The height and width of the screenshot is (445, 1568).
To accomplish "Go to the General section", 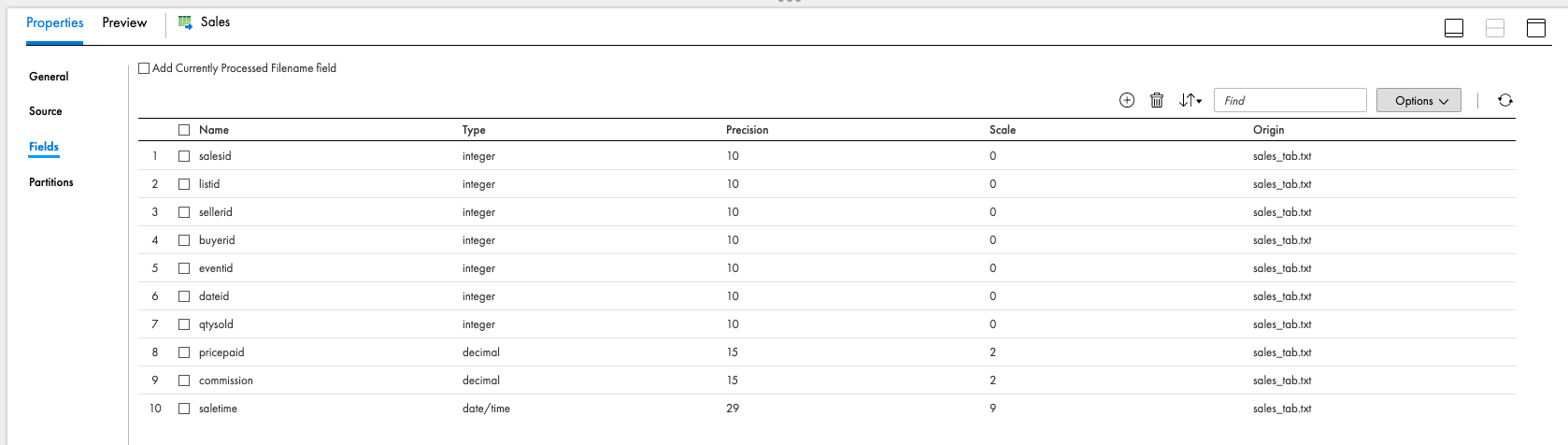I will pos(49,77).
